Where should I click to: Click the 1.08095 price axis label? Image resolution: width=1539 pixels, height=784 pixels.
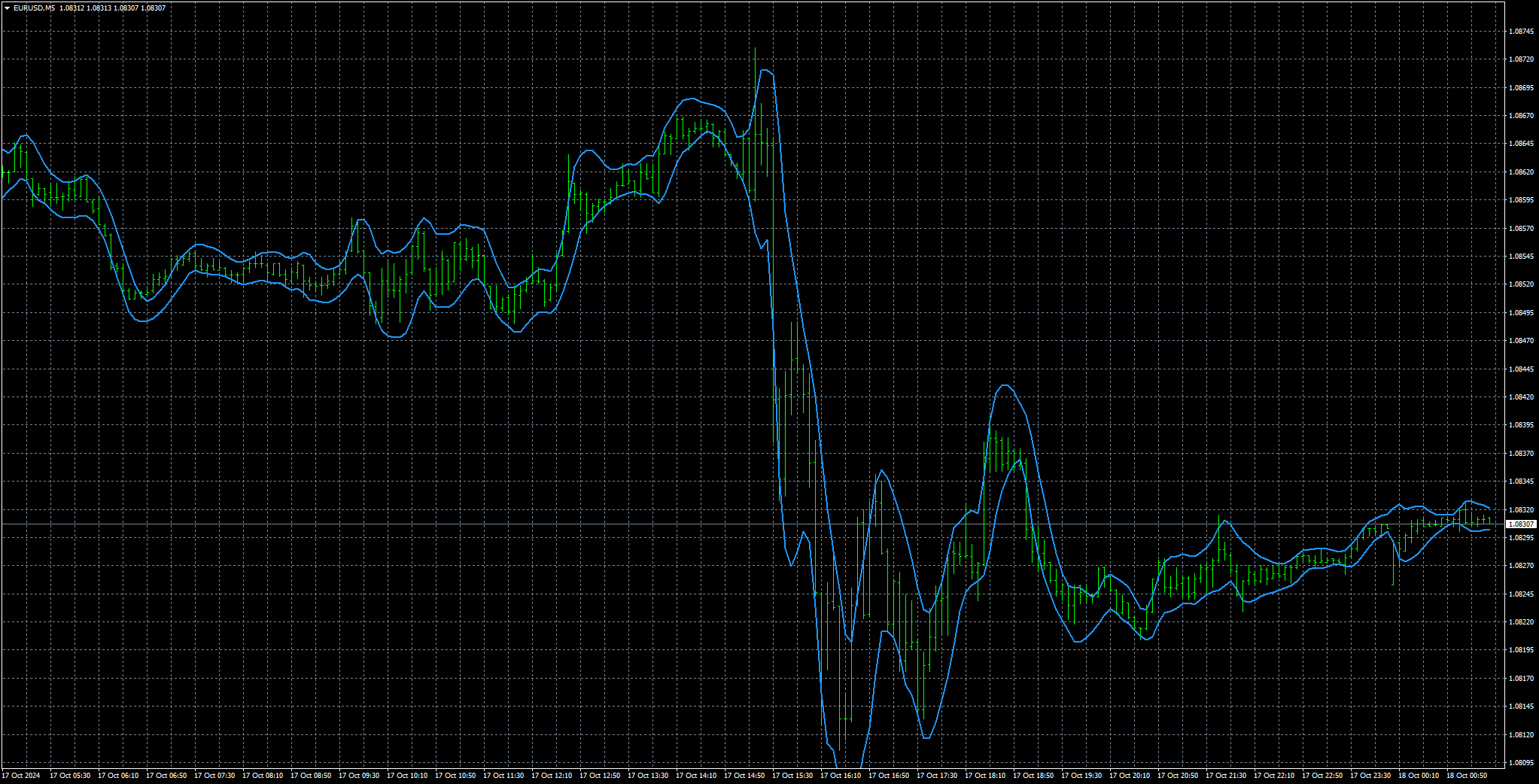(1522, 762)
